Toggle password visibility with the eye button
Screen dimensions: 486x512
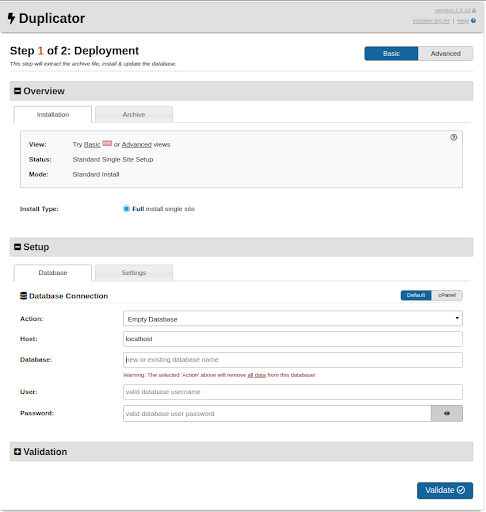tap(447, 413)
